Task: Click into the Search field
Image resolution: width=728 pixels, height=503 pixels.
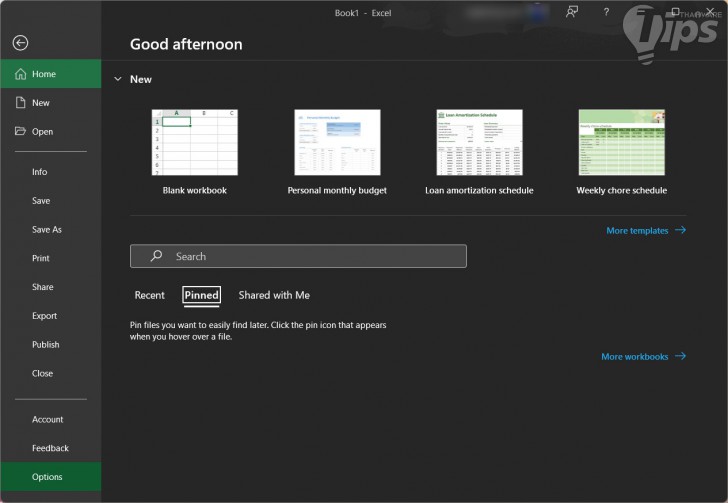Action: coord(298,256)
